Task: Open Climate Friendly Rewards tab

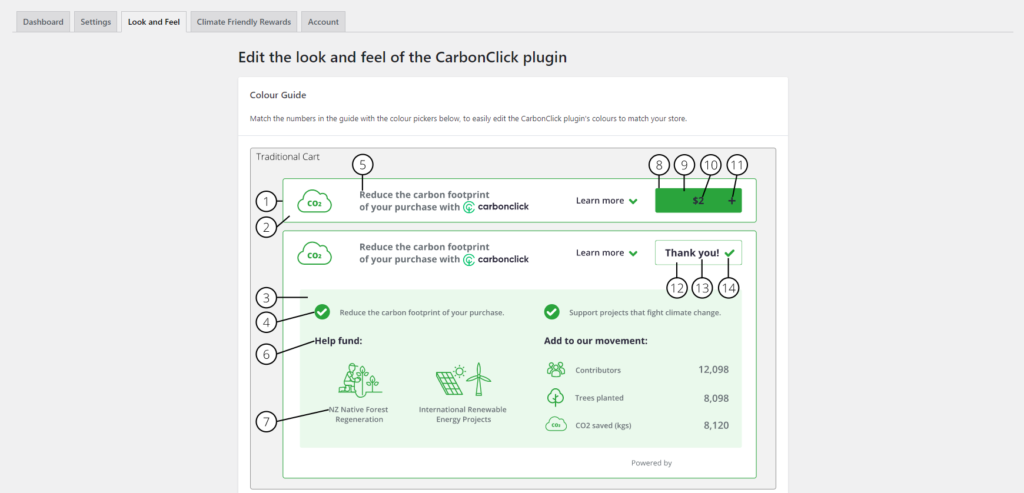Action: pos(244,22)
